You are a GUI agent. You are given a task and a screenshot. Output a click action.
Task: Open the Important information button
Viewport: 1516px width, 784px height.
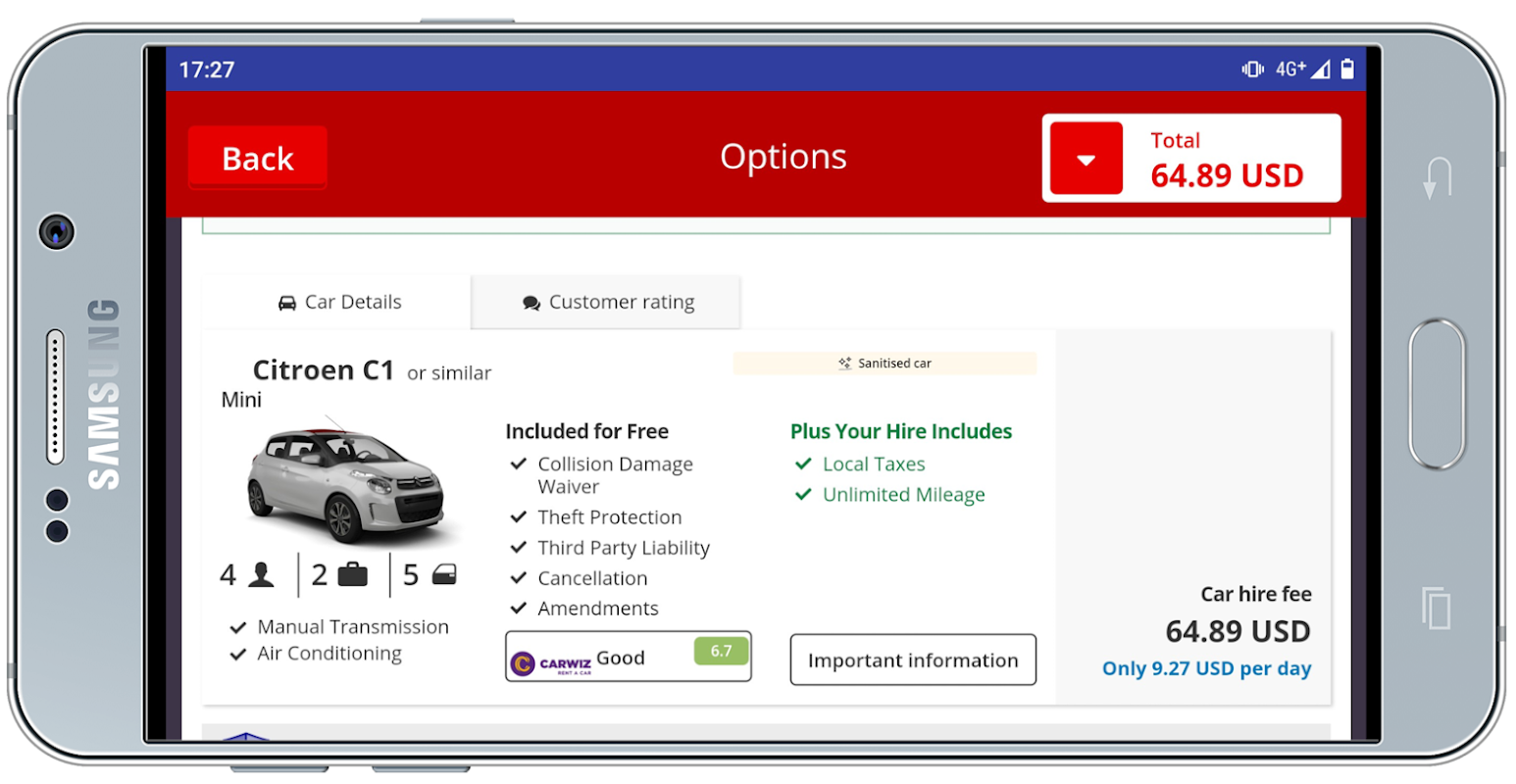[913, 660]
